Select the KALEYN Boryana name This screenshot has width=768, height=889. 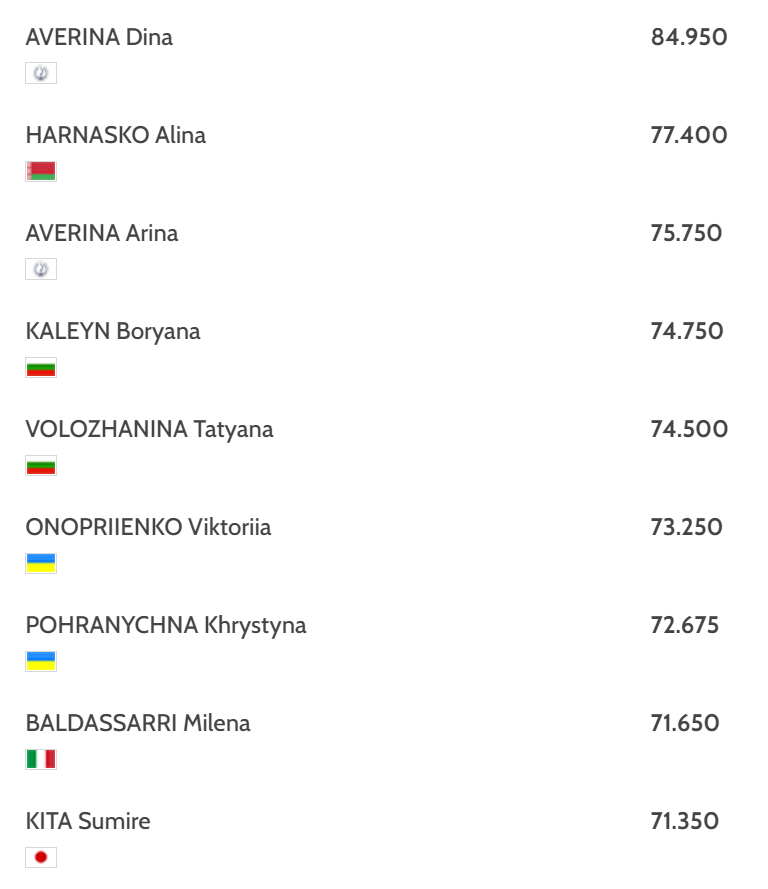click(113, 332)
